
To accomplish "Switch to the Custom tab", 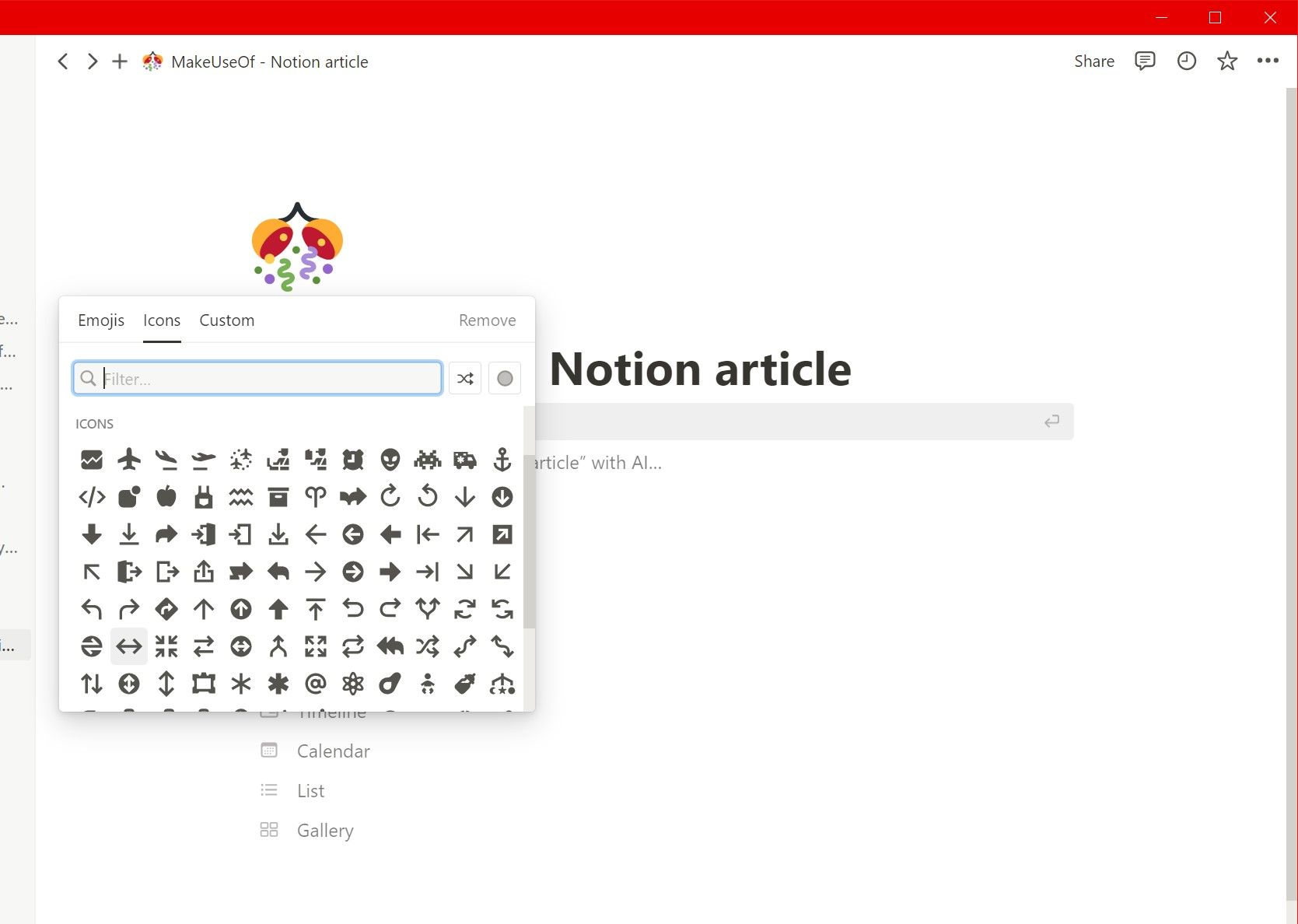I will click(x=226, y=320).
